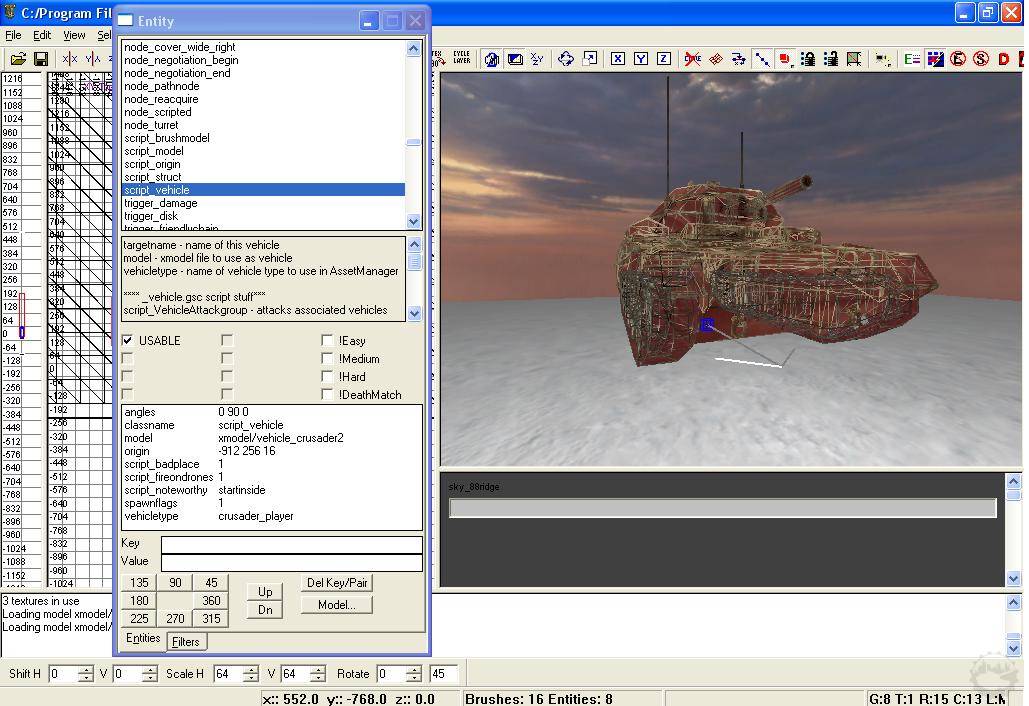Click Scale H spinner arrows
The image size is (1029, 706).
pyautogui.click(x=251, y=674)
